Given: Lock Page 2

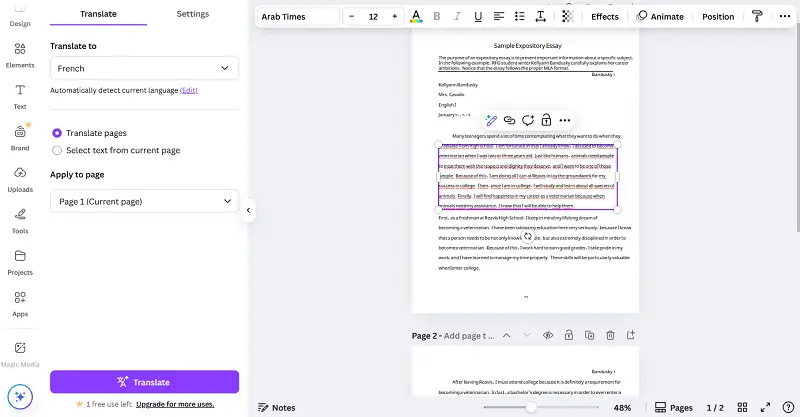Looking at the screenshot, I should pos(568,335).
